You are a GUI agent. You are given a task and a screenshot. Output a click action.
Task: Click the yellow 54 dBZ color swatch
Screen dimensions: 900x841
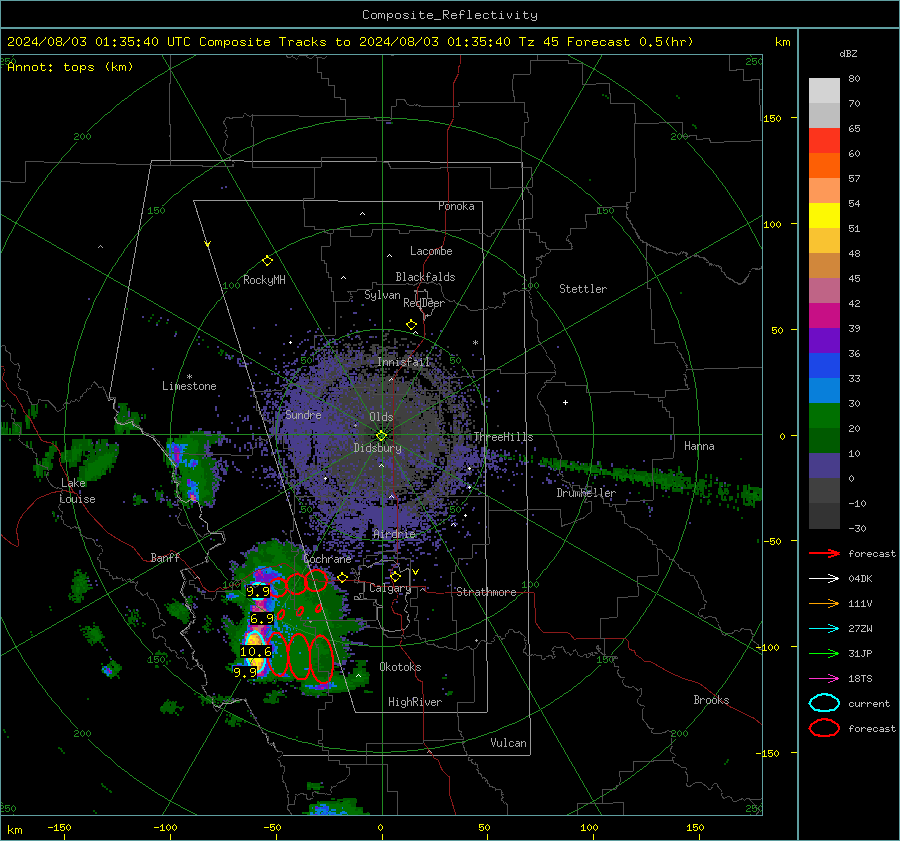click(824, 215)
